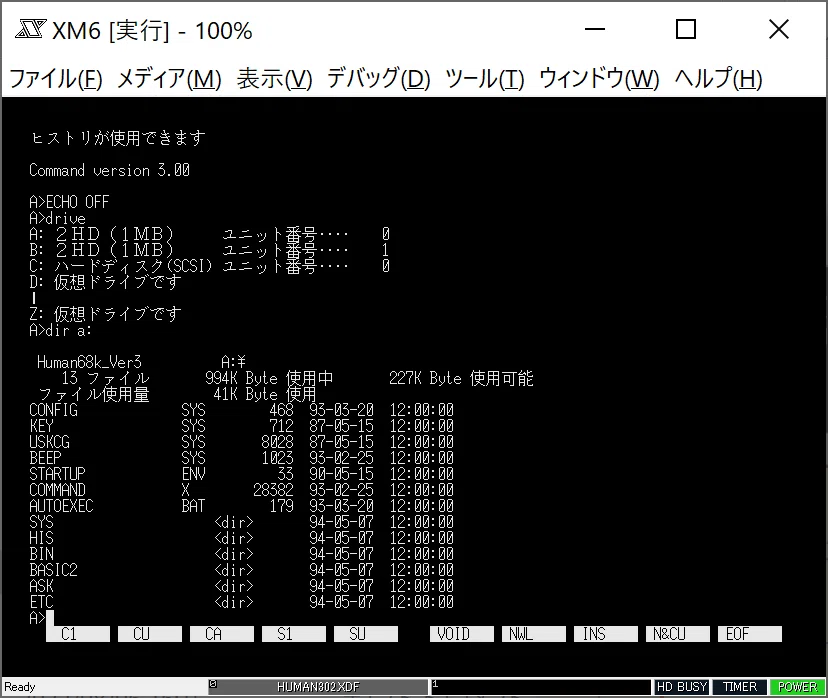This screenshot has width=828, height=698.
Task: Click floppy drive 0 HUMAN302.XDF status
Action: (x=318, y=686)
